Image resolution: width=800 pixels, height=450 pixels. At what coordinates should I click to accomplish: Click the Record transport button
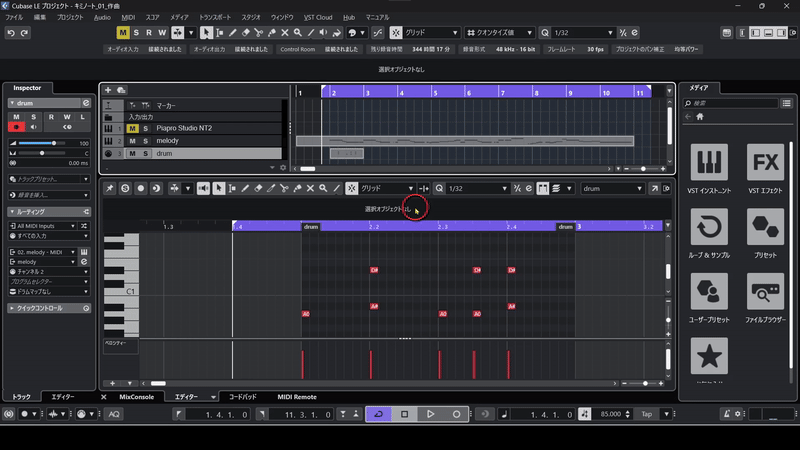(457, 414)
